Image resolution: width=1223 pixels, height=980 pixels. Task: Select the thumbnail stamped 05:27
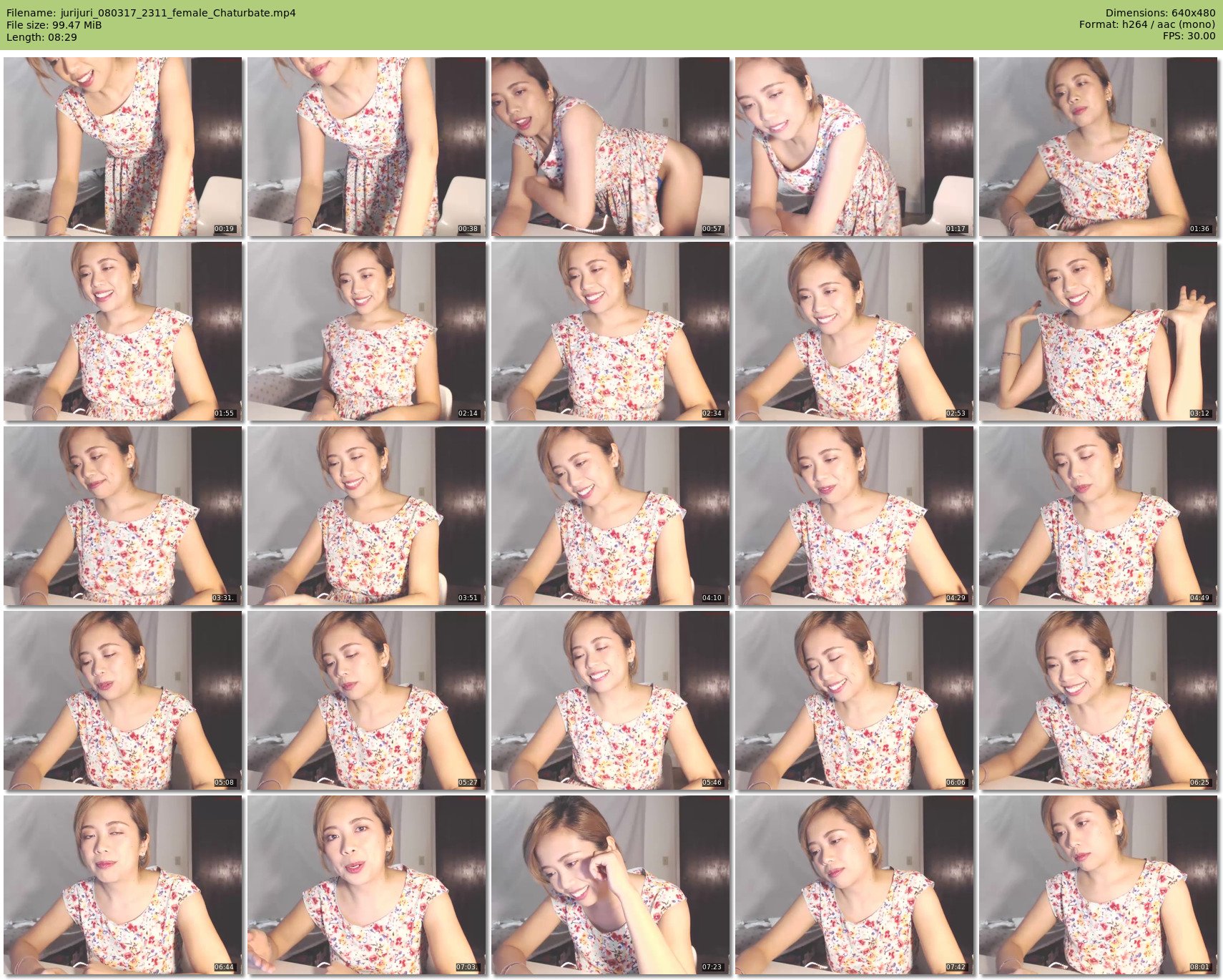point(367,700)
